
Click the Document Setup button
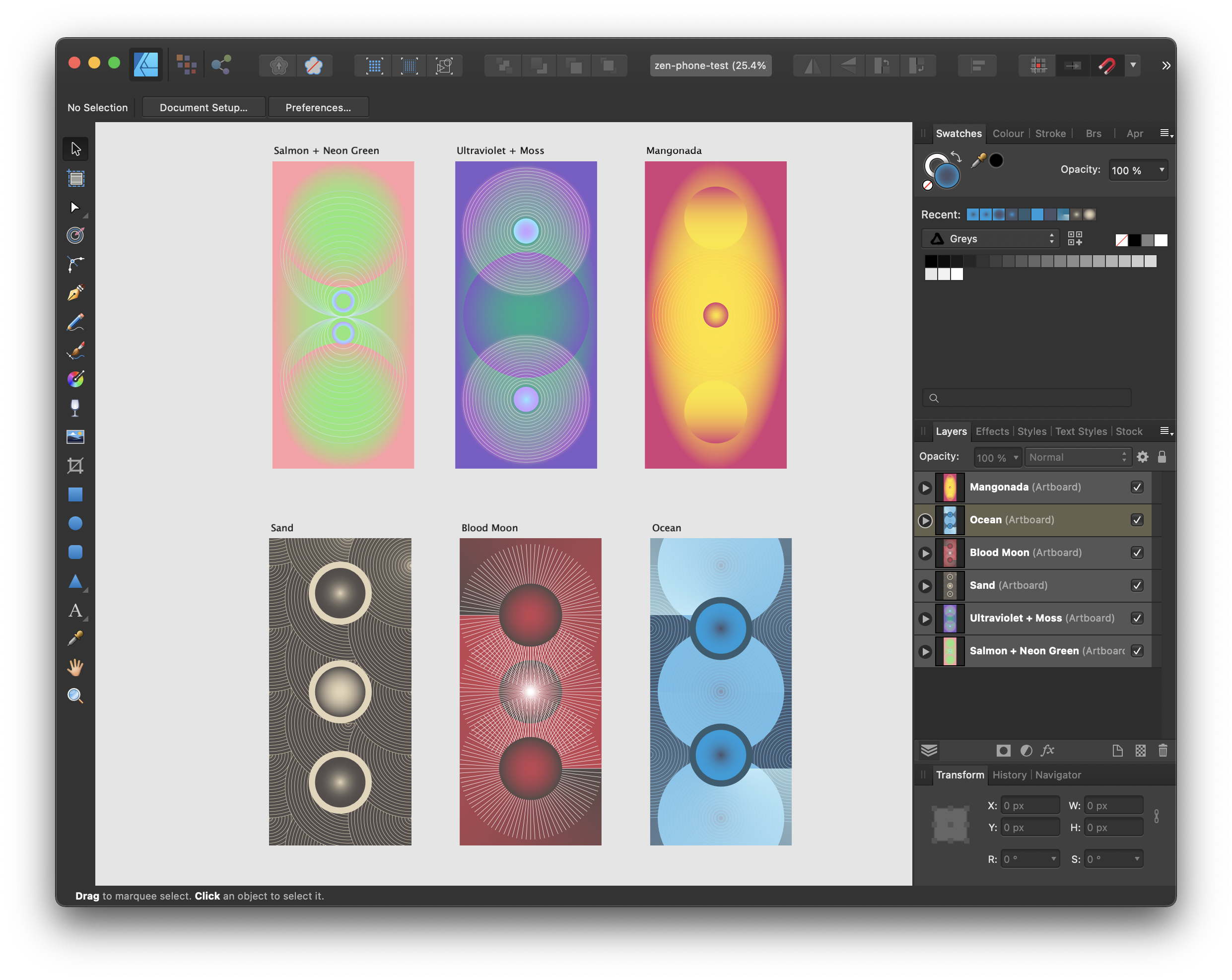[204, 107]
